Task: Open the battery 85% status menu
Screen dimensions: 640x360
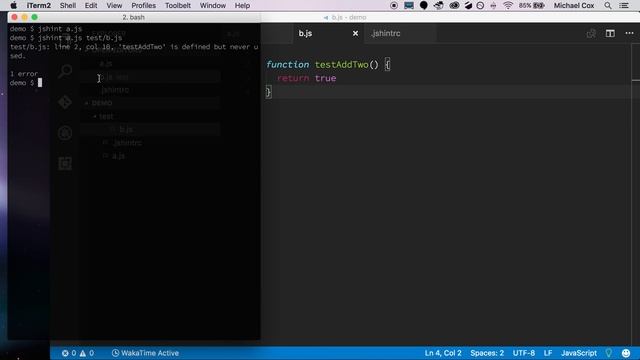Action: [532, 6]
